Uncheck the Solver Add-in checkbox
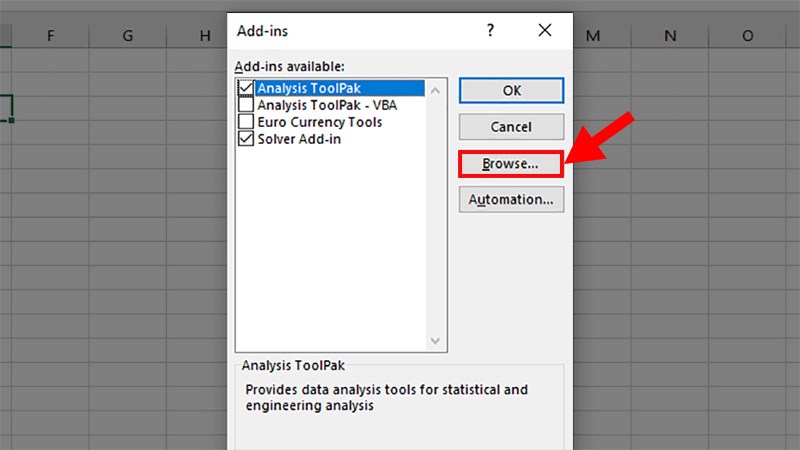Image resolution: width=800 pixels, height=450 pixels. coord(246,140)
